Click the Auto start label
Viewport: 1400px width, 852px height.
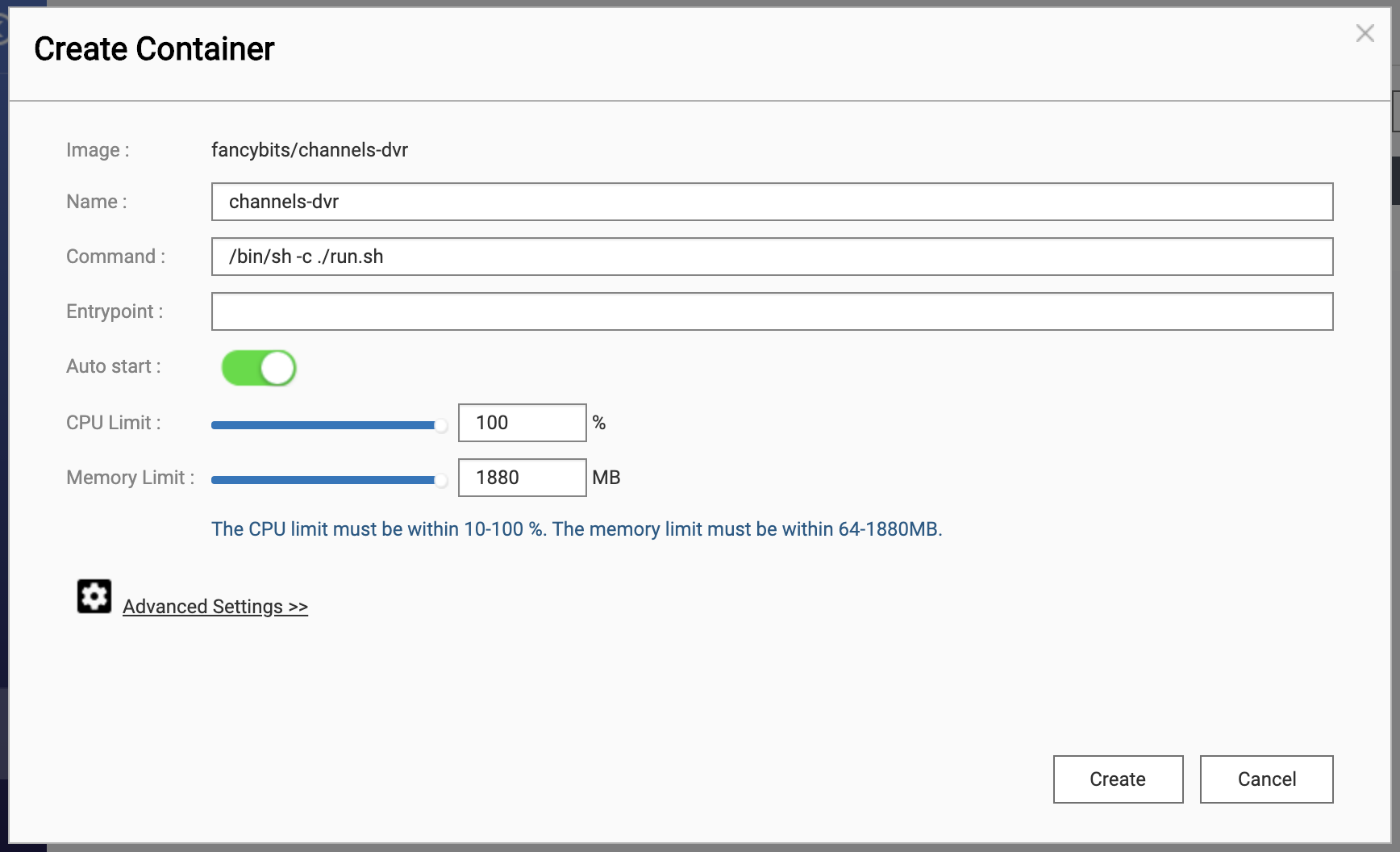tap(114, 366)
